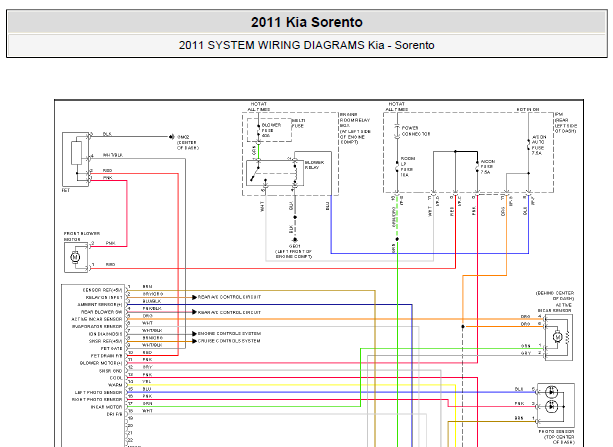Click the green wire splice dot below room LP fuse
The height and width of the screenshot is (447, 613).
[x=397, y=239]
